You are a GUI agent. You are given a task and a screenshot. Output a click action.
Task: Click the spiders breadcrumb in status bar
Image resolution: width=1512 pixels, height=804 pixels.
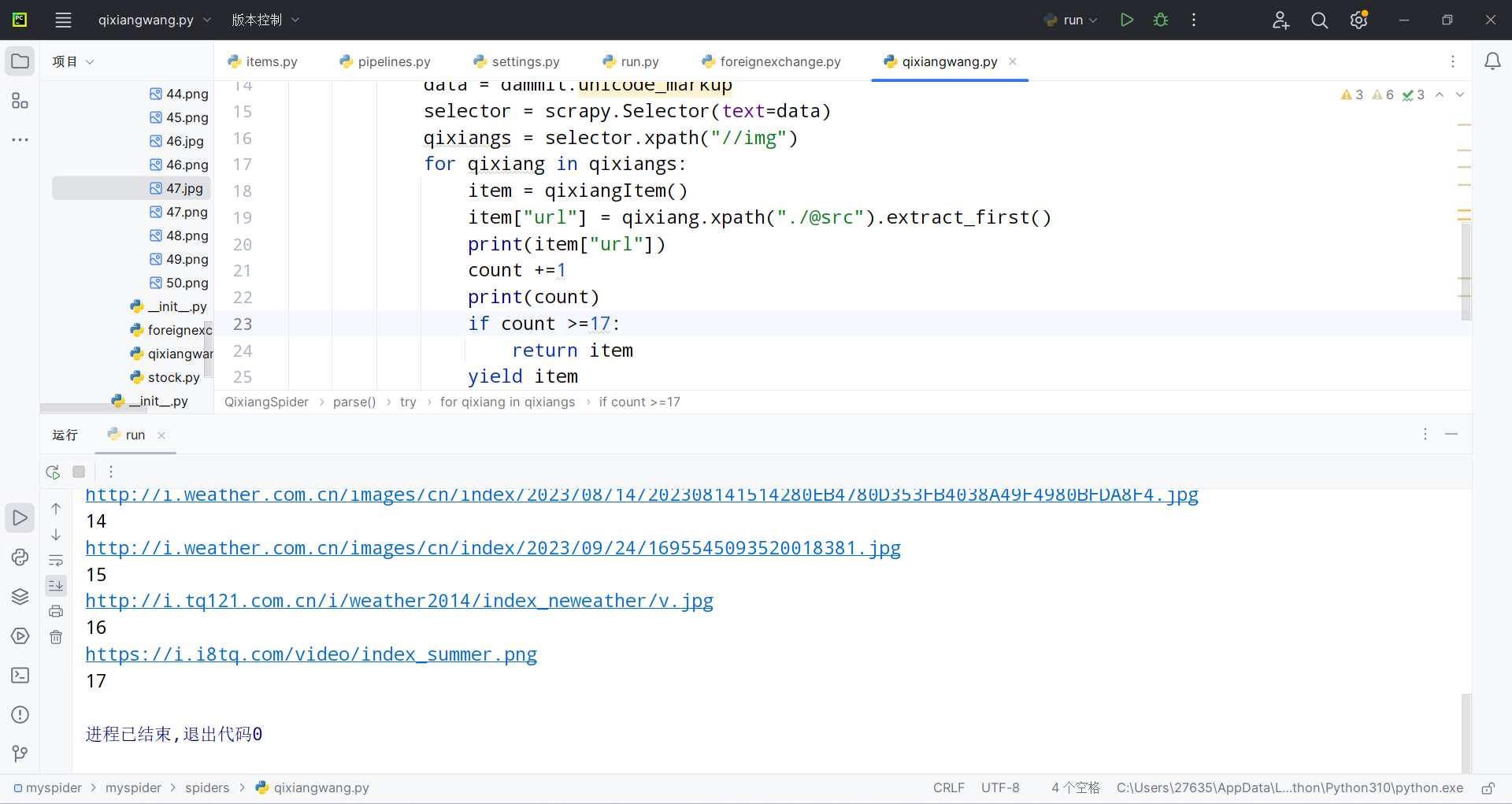coord(207,788)
